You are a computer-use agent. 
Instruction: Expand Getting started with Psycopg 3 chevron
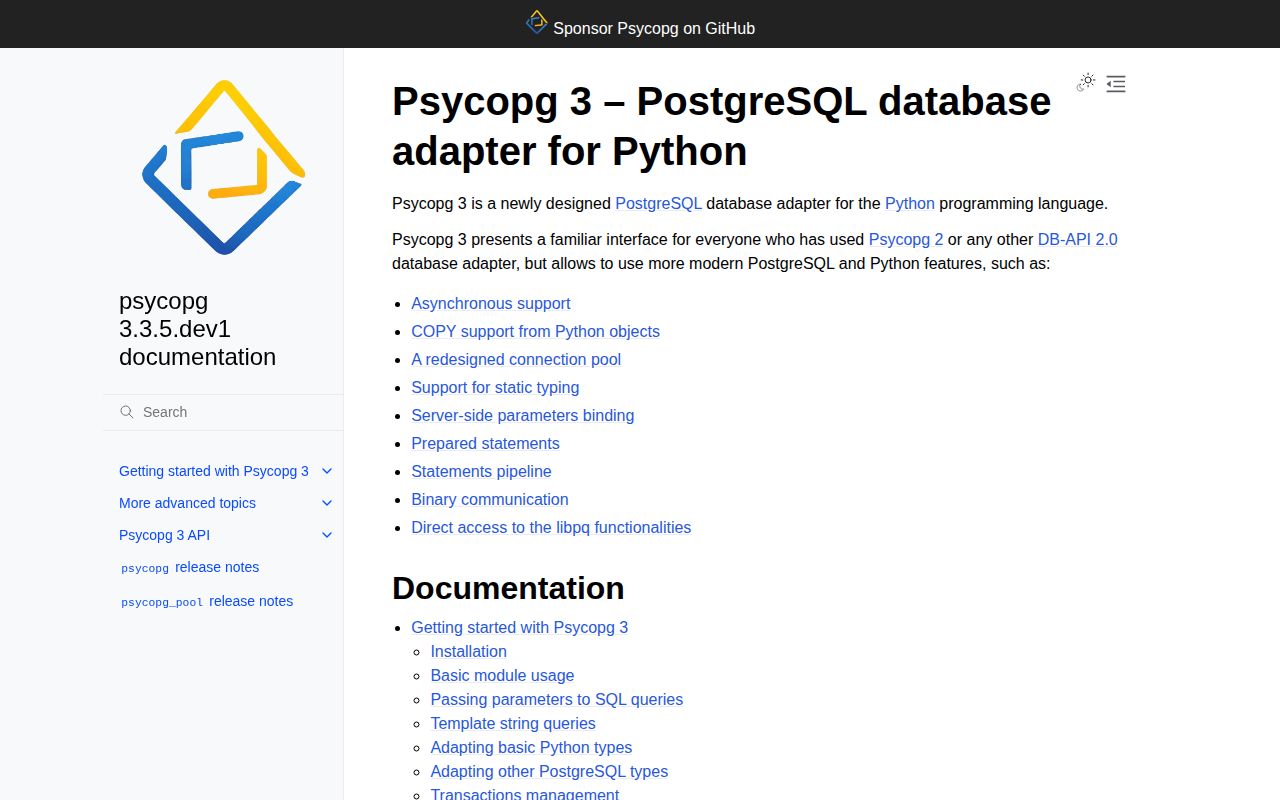tap(326, 471)
